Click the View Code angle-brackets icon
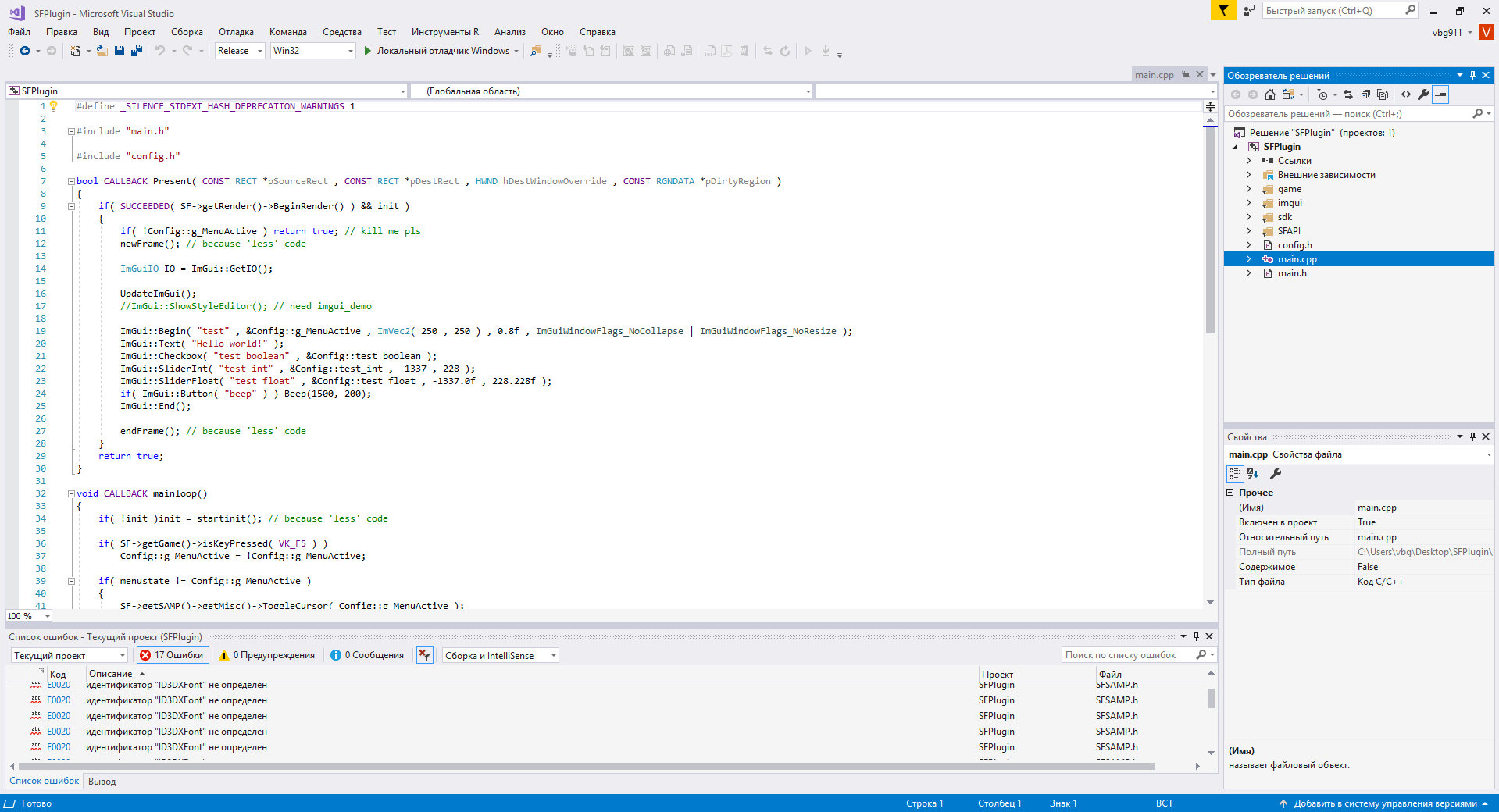1499x812 pixels. (1406, 94)
